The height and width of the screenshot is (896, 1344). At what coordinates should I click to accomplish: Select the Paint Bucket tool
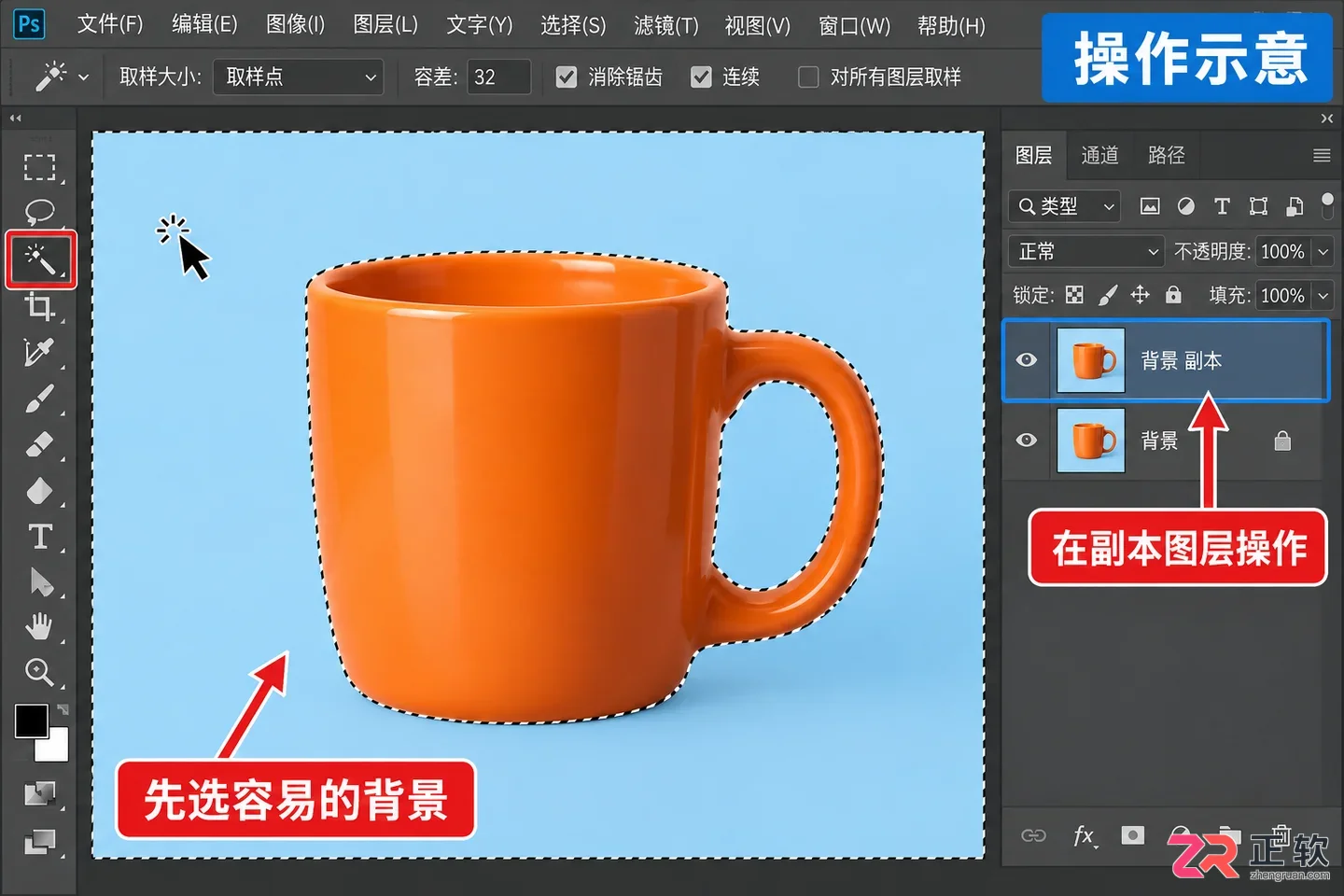click(x=39, y=491)
